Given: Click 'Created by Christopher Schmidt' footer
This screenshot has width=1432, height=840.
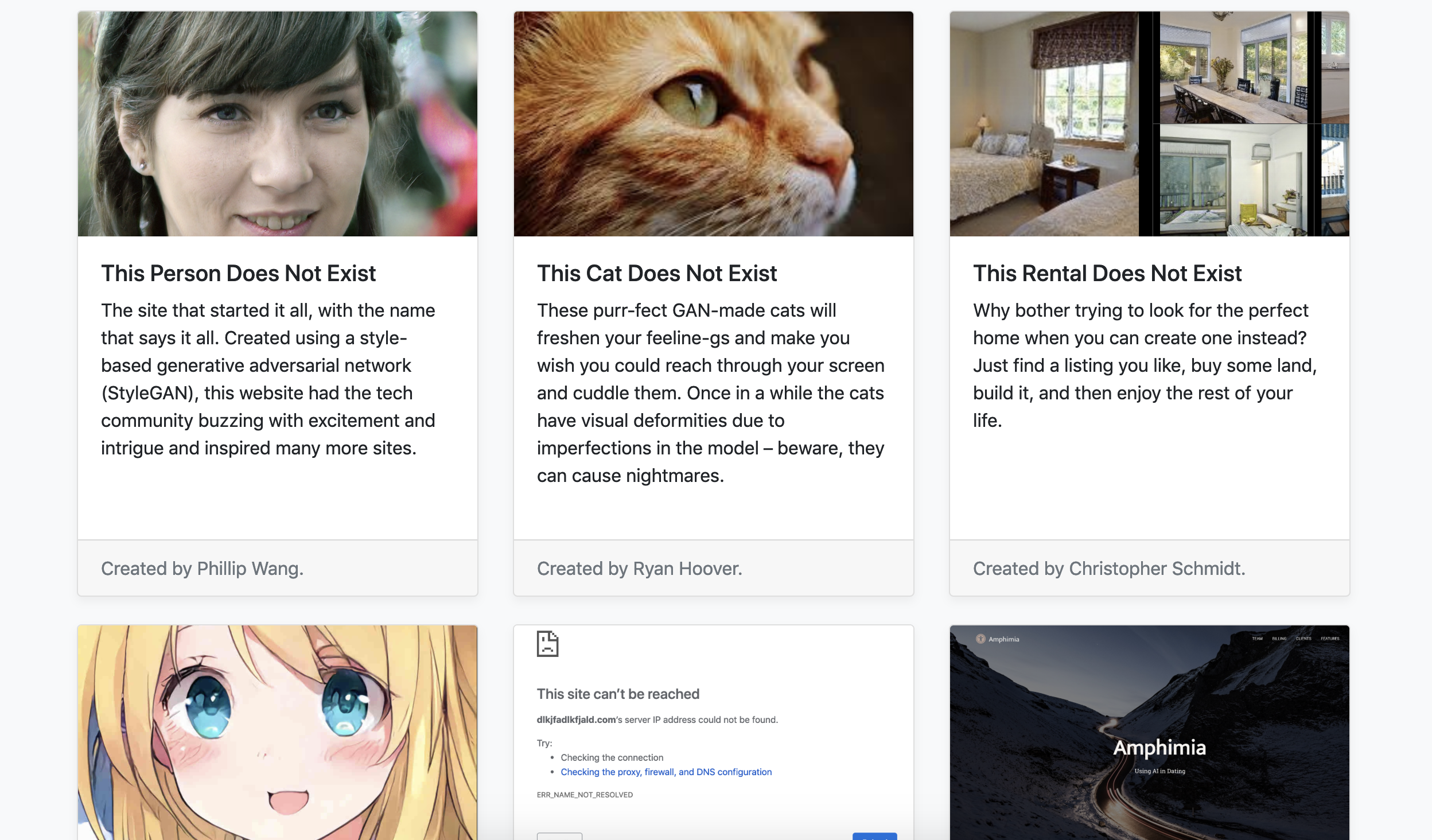Looking at the screenshot, I should (1109, 568).
